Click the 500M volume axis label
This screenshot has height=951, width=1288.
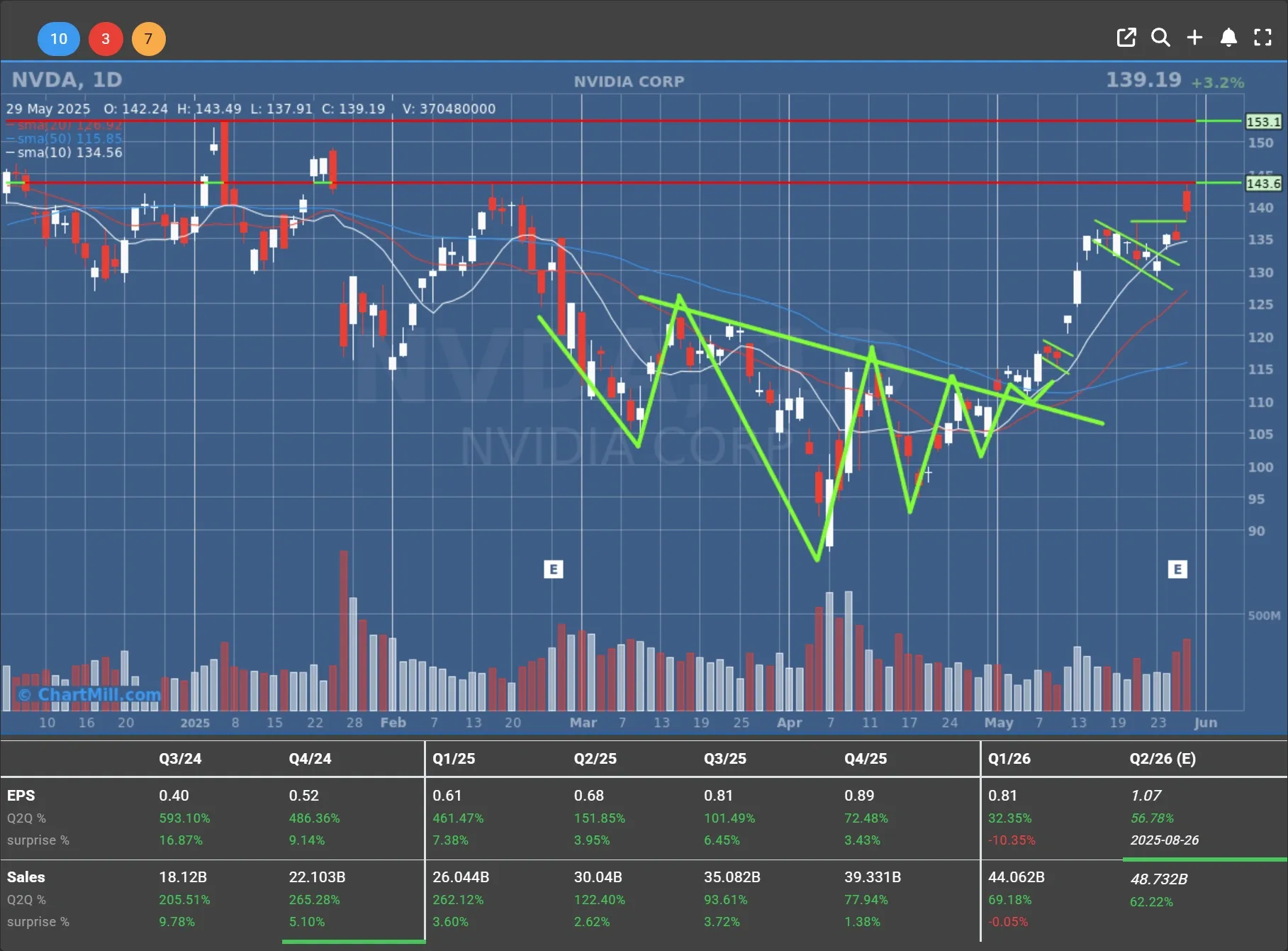pos(1264,615)
